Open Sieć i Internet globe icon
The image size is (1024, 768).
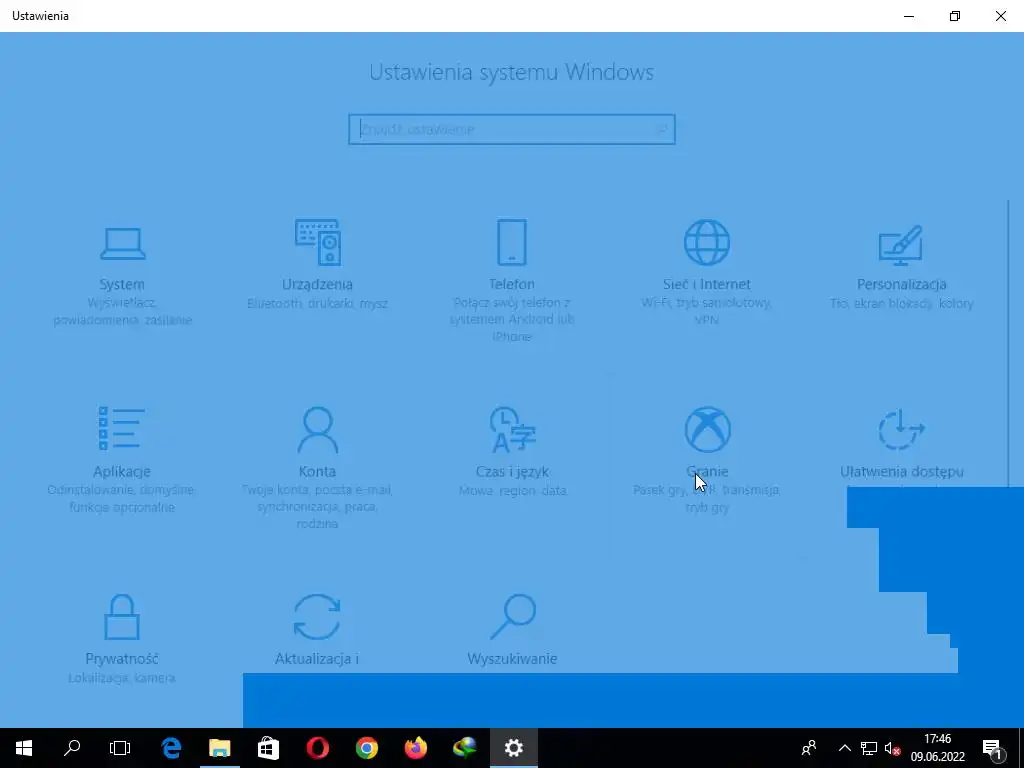(x=707, y=242)
